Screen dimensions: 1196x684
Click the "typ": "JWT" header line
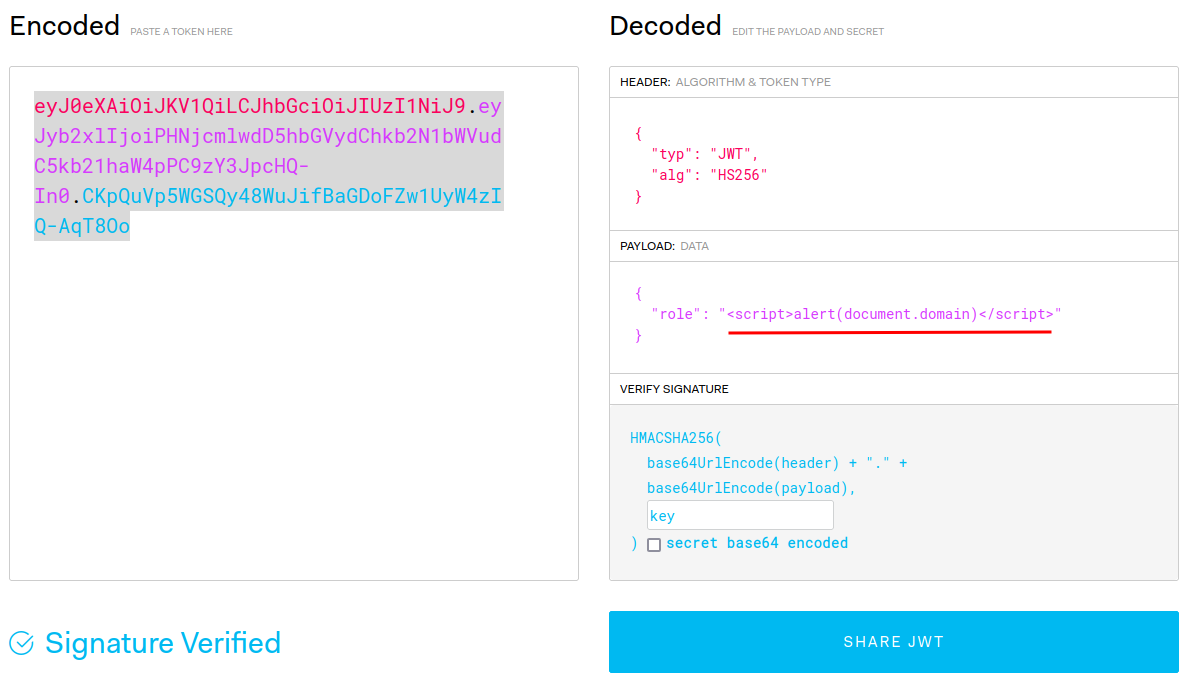[x=703, y=154]
